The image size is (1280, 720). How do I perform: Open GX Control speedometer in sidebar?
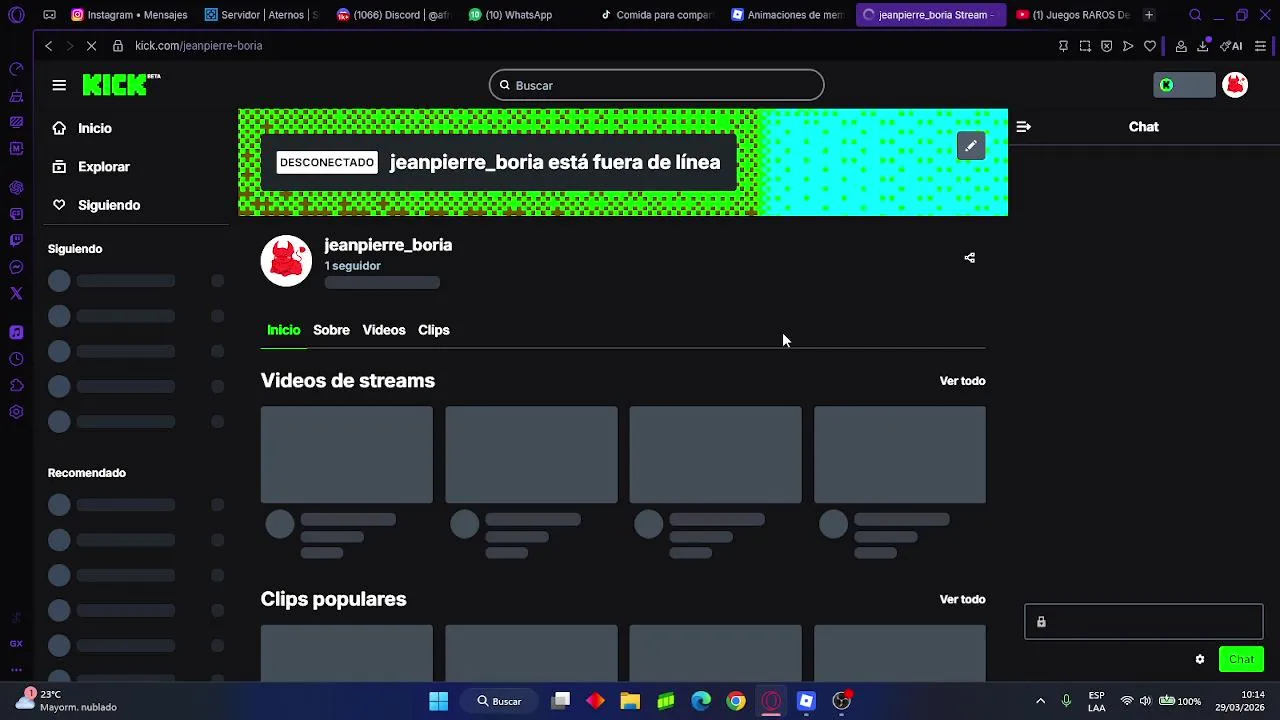16,69
